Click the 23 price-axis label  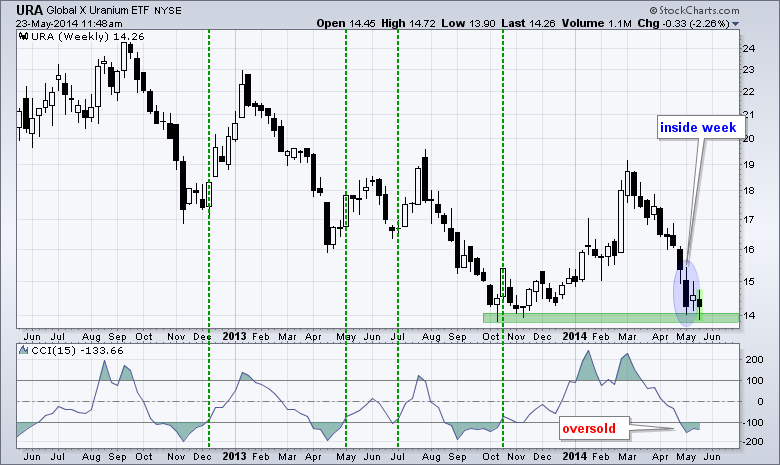click(x=749, y=70)
